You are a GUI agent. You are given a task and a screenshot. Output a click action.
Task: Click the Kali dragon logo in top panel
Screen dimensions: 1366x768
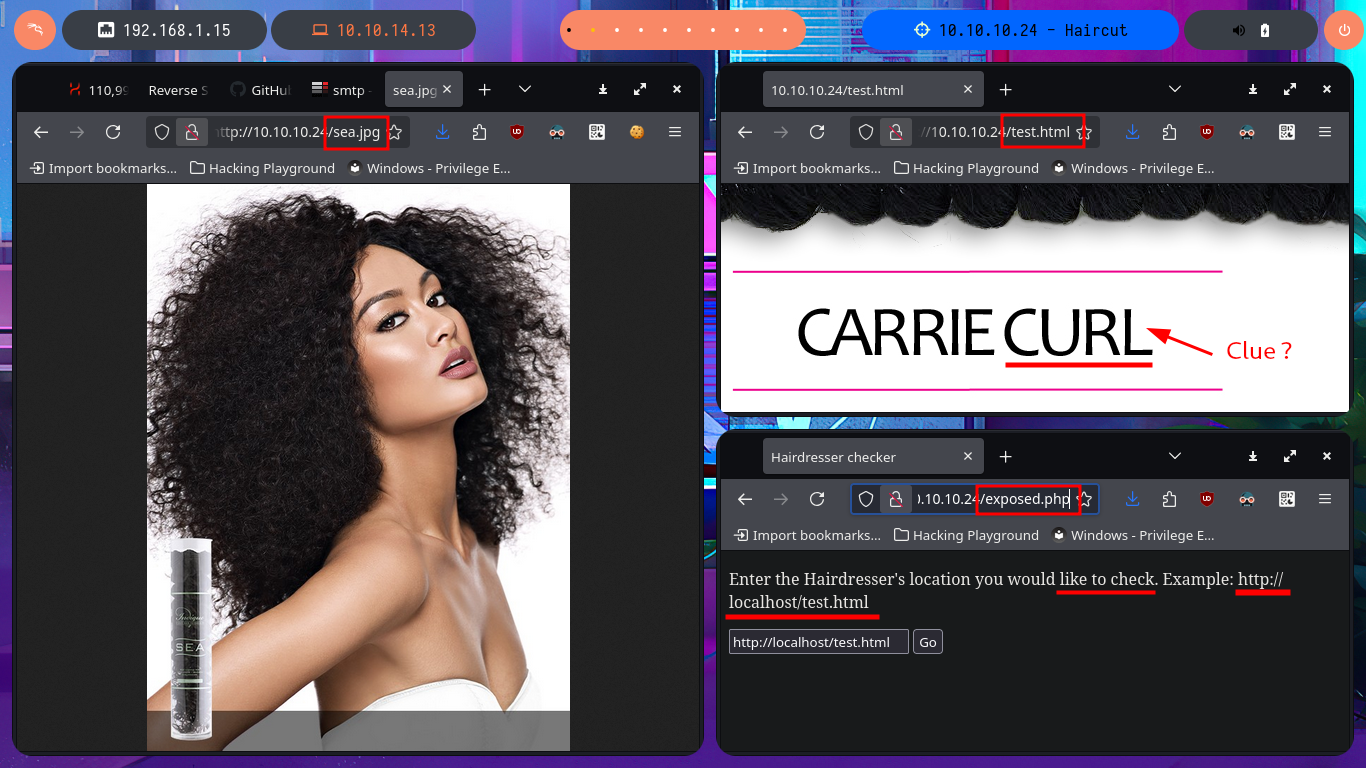pyautogui.click(x=34, y=30)
